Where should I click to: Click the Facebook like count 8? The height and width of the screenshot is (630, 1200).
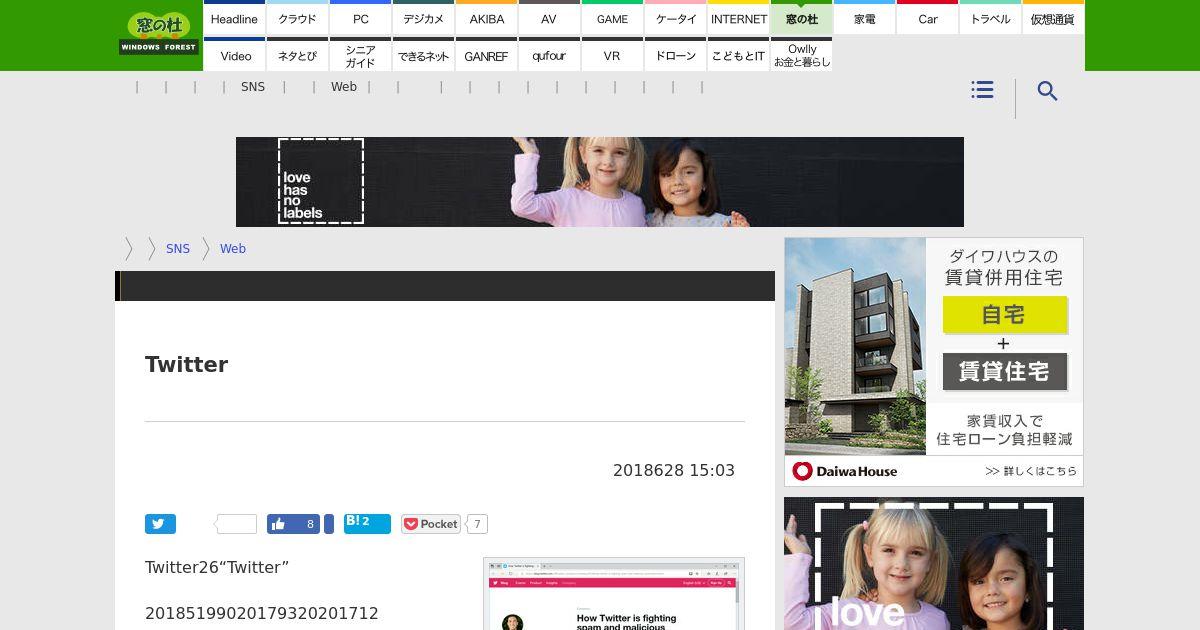click(x=310, y=524)
